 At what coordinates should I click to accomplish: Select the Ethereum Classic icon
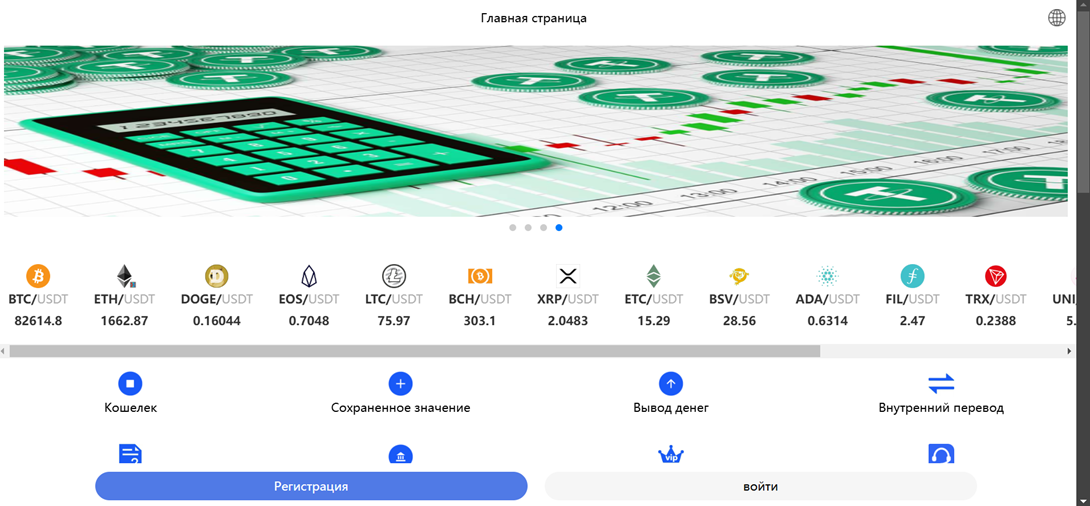[653, 276]
